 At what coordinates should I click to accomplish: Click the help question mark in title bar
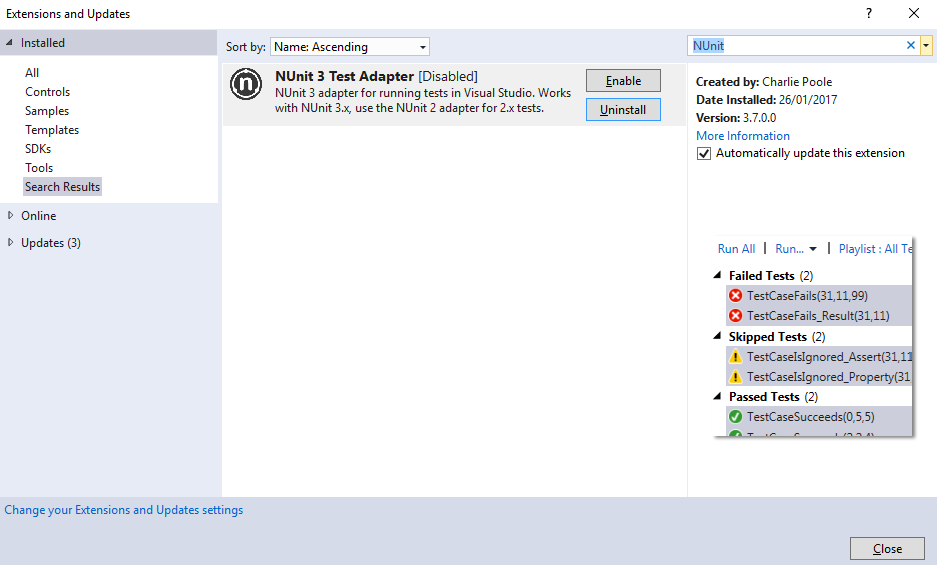pyautogui.click(x=868, y=13)
